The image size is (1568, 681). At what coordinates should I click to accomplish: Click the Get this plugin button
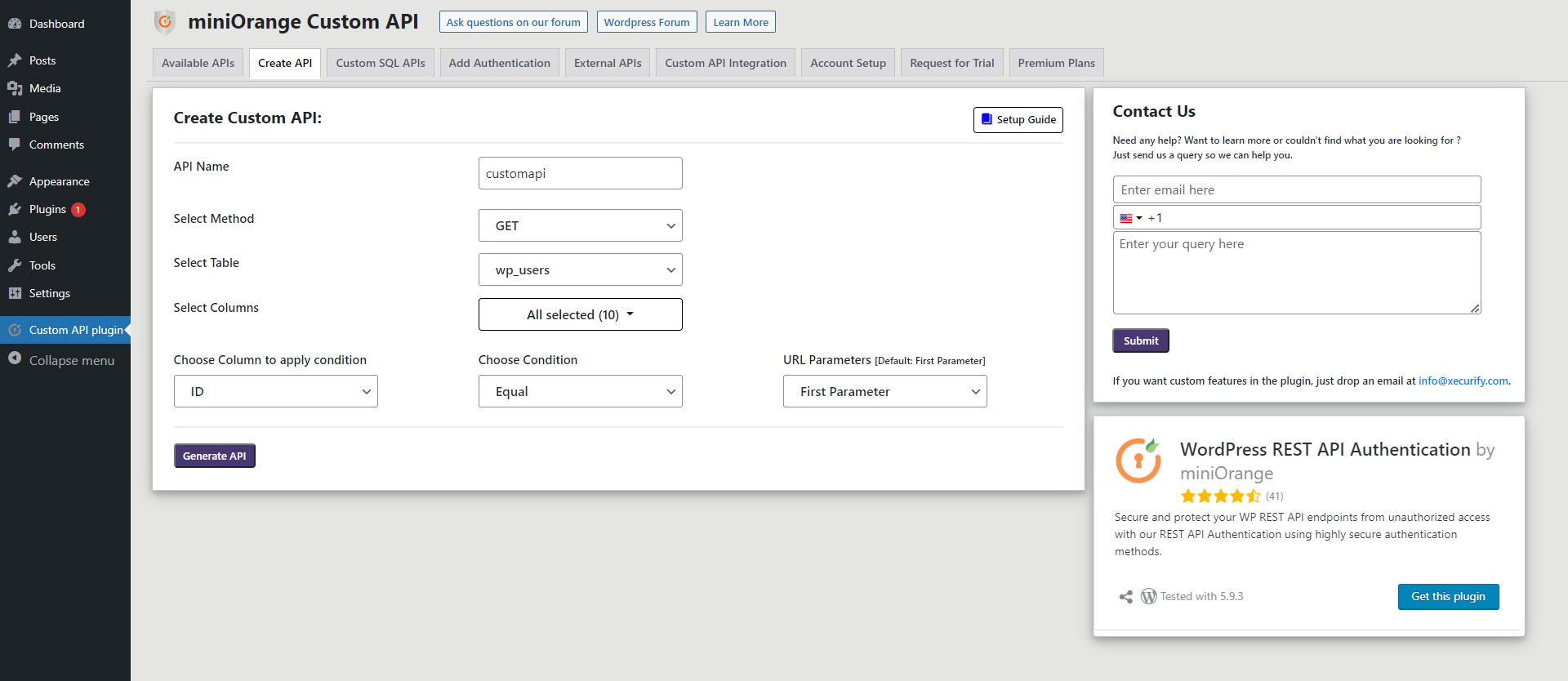point(1449,597)
